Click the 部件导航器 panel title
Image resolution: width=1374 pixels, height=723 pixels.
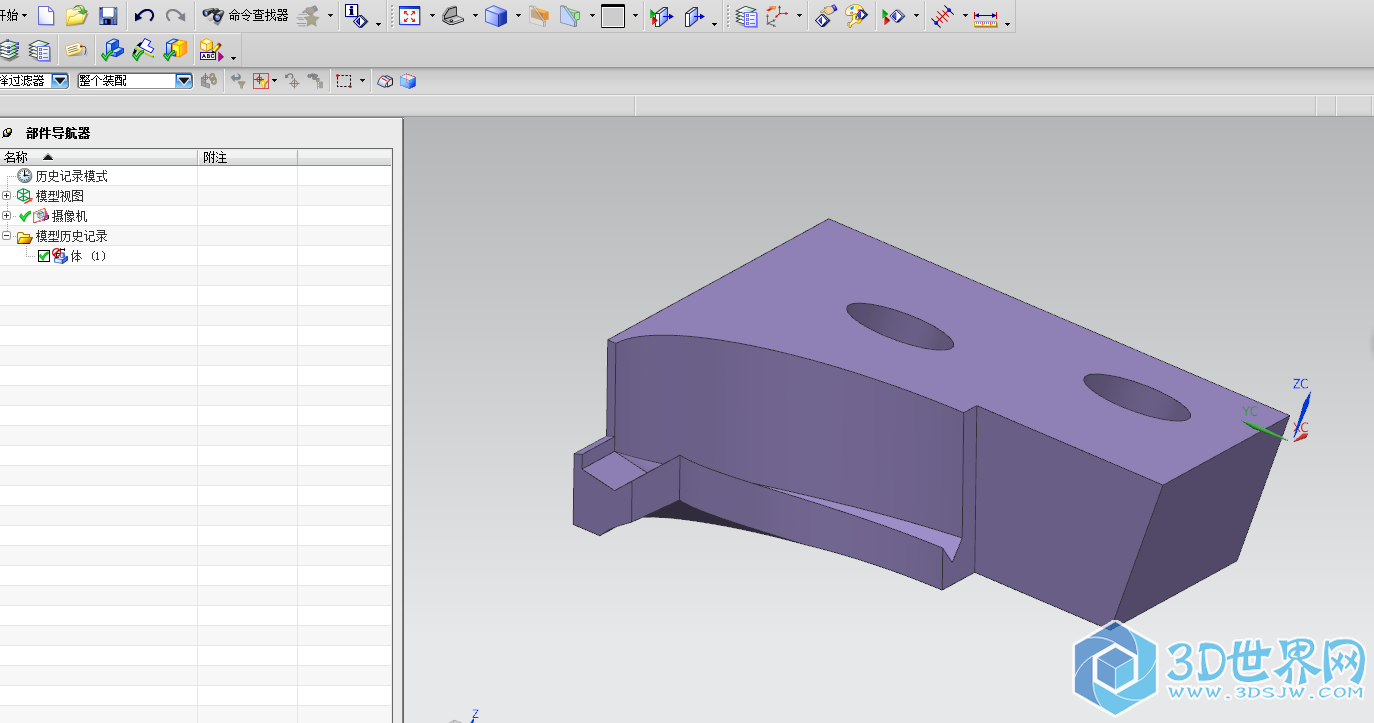(58, 133)
